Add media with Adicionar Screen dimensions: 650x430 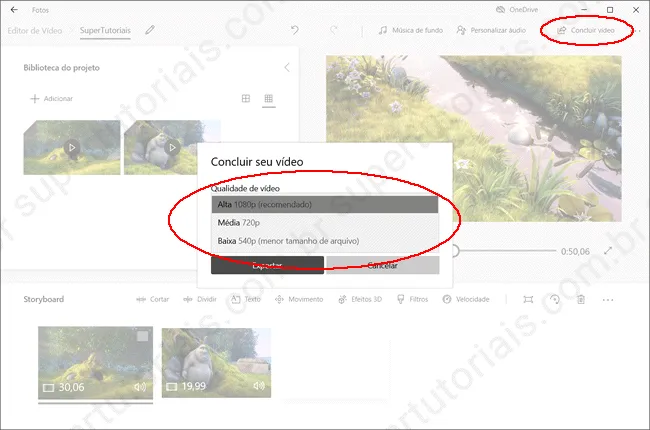click(52, 99)
